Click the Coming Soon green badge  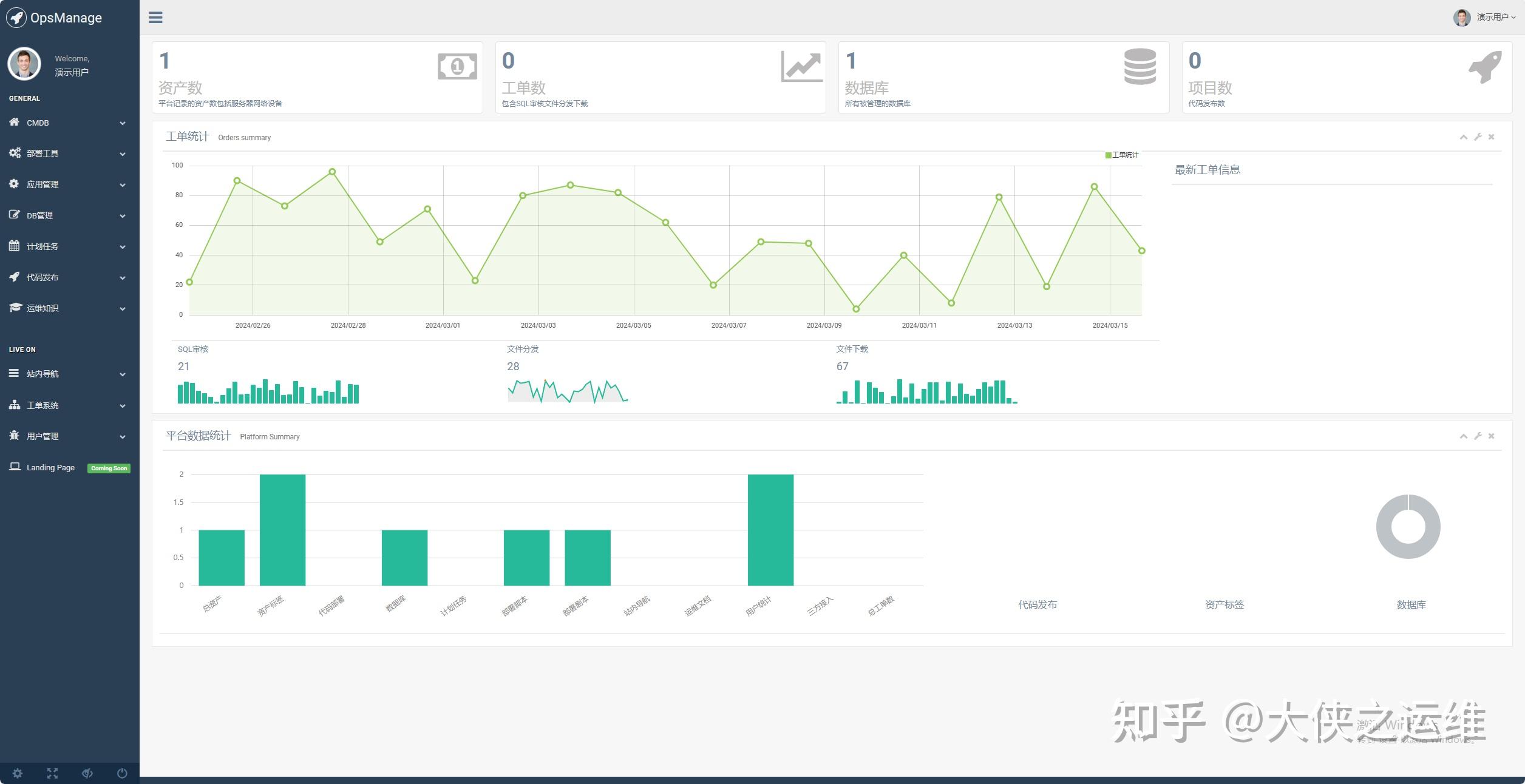109,468
